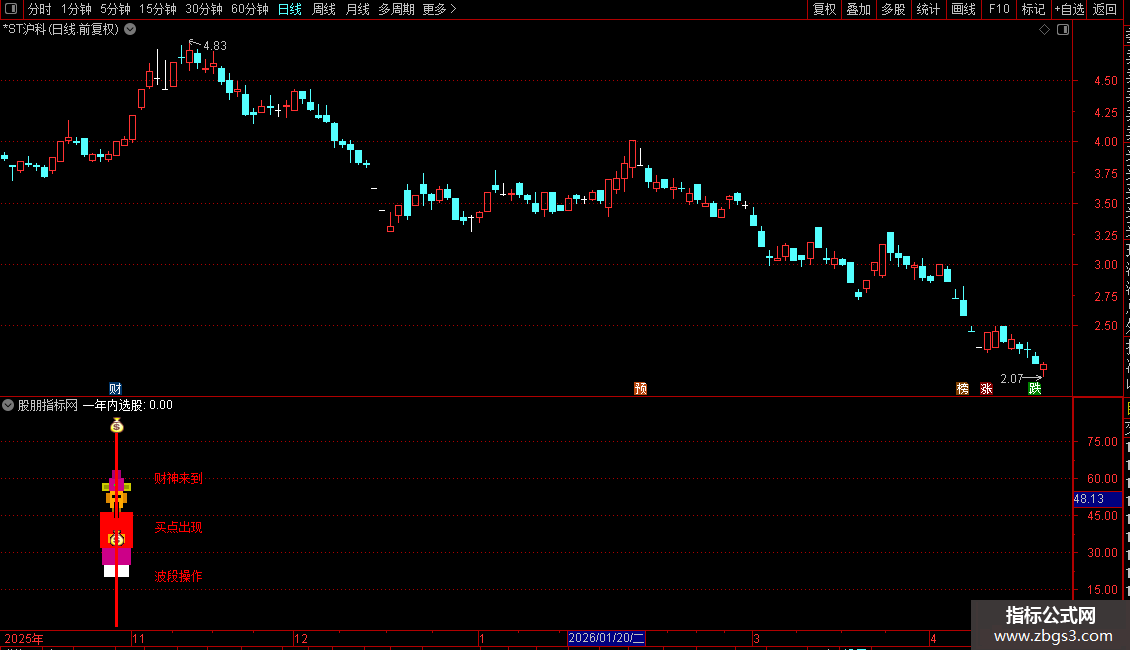Click the 3.00 price axis label

[1106, 264]
